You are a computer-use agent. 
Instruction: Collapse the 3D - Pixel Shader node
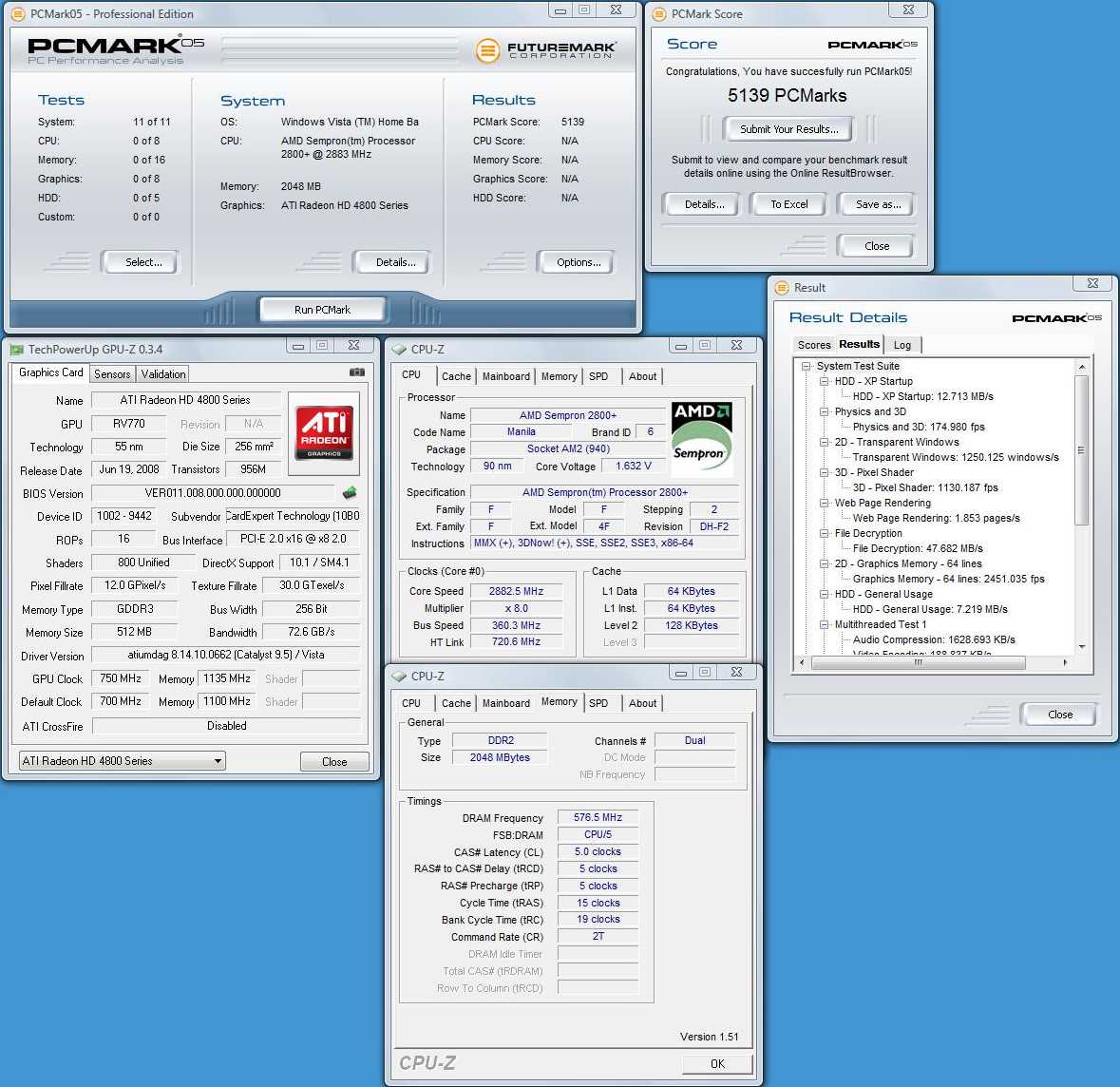pyautogui.click(x=824, y=472)
